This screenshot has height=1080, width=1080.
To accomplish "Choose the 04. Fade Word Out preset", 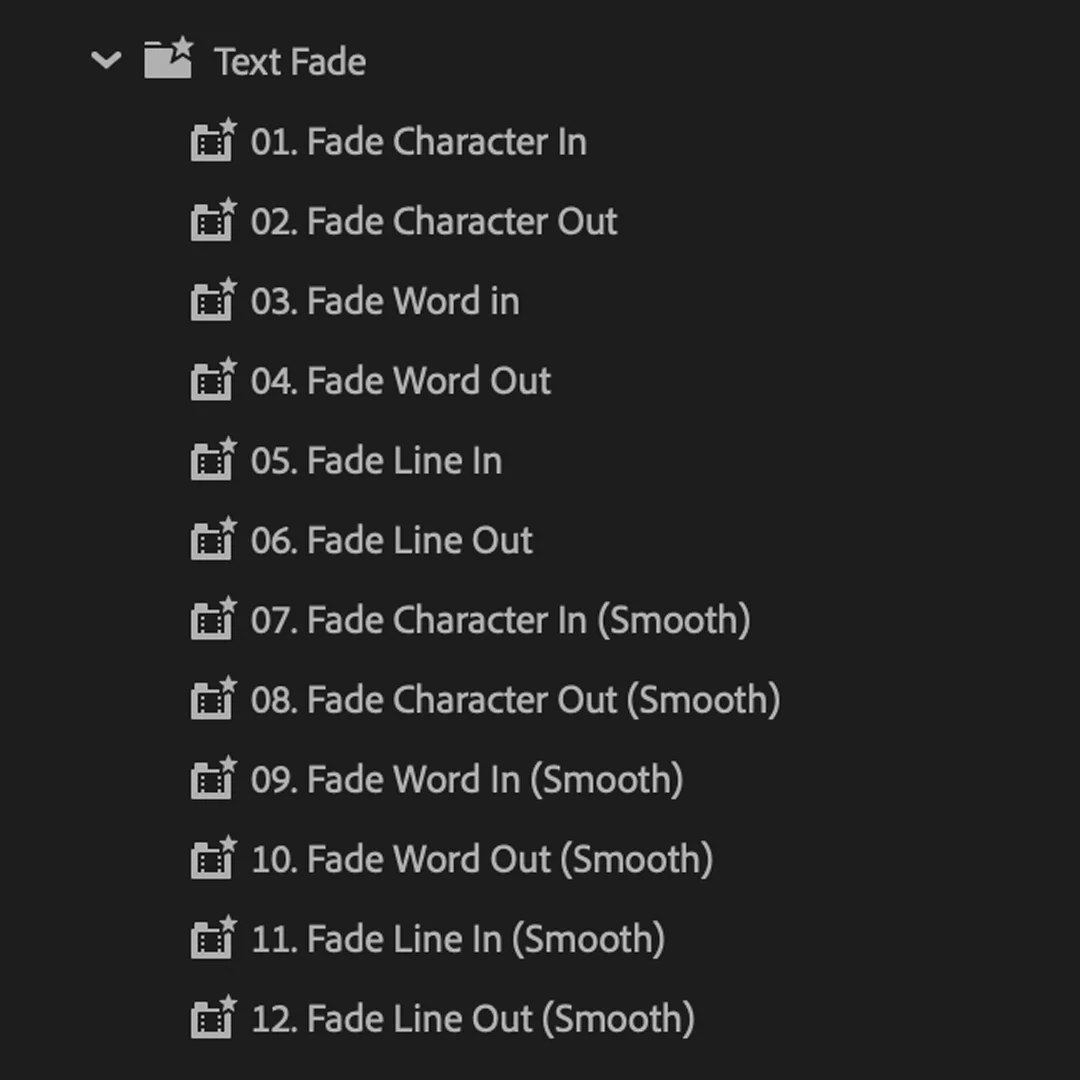I will click(x=401, y=381).
